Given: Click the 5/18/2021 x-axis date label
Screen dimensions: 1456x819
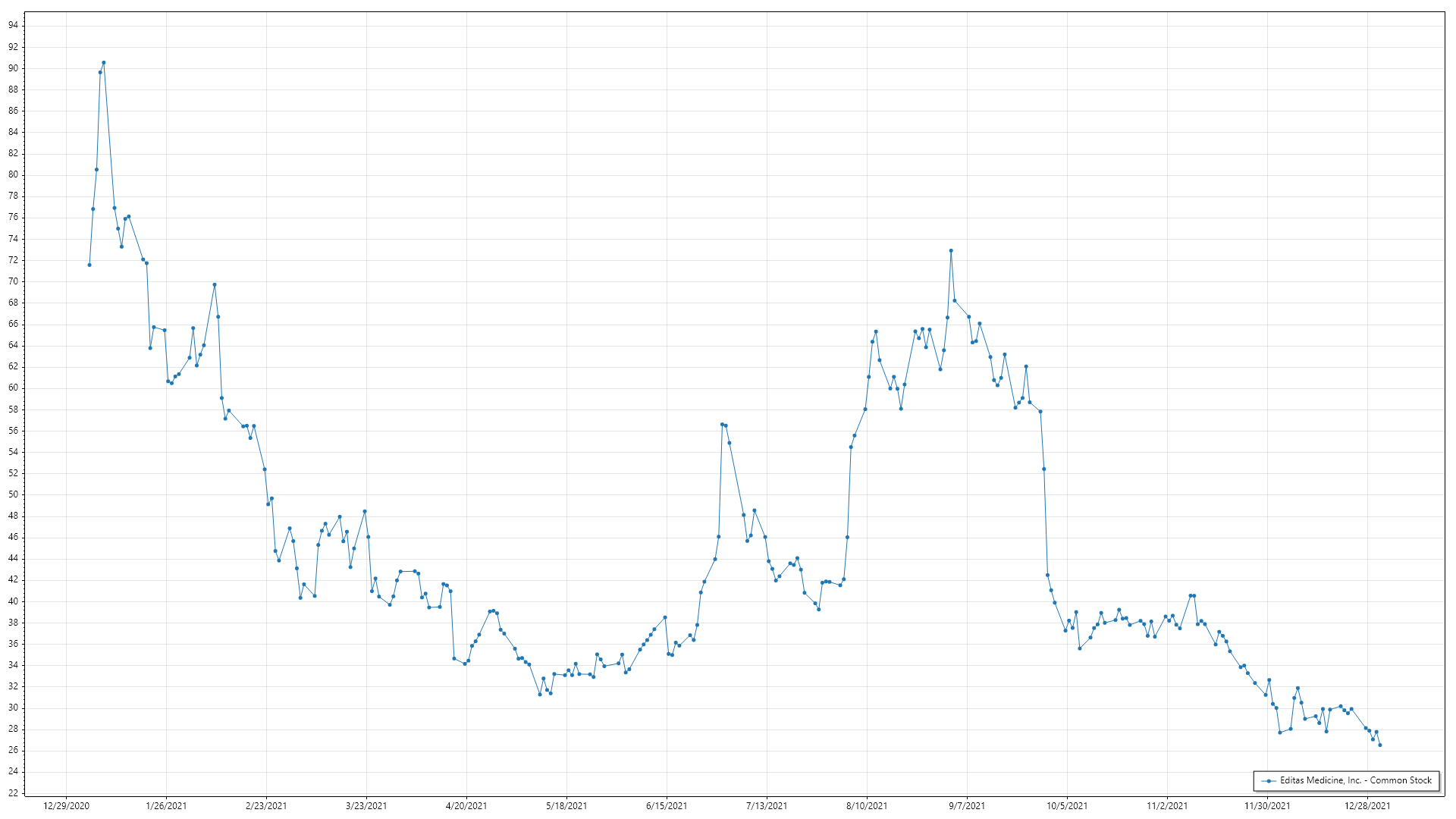Looking at the screenshot, I should [x=566, y=806].
